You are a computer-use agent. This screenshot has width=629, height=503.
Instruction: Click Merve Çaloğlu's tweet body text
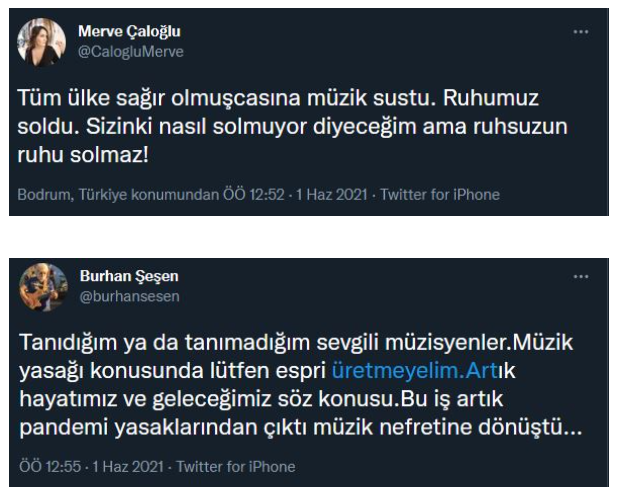pos(300,129)
